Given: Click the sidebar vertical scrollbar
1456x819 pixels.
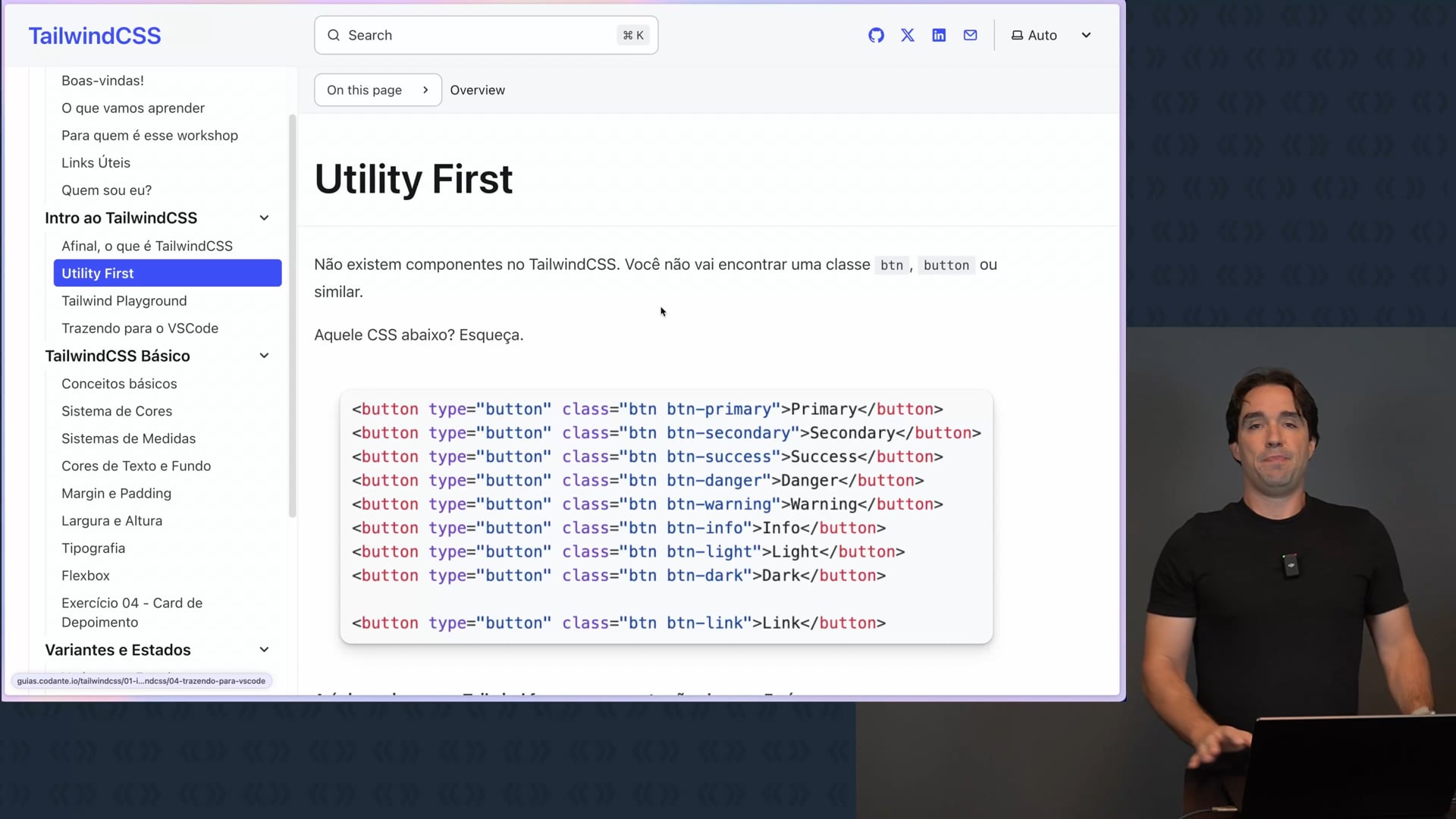Looking at the screenshot, I should (x=293, y=315).
